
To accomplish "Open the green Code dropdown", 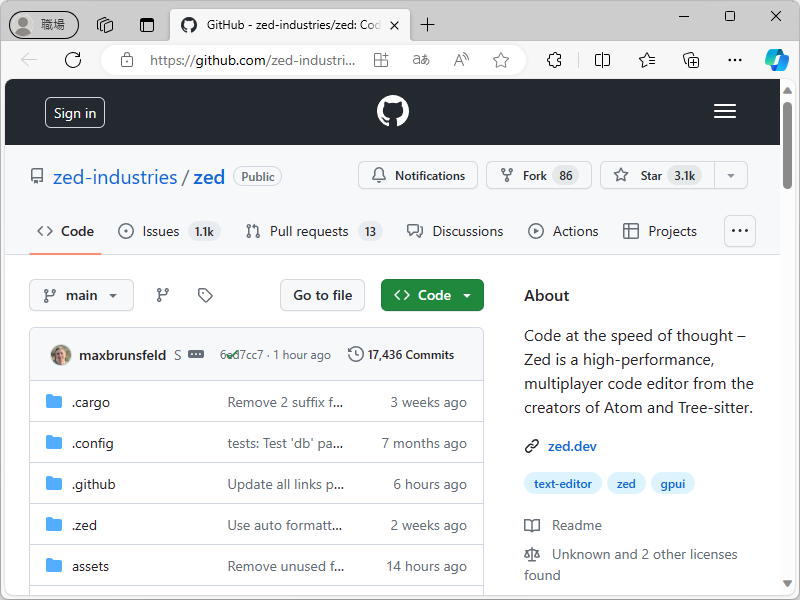I will [x=432, y=295].
